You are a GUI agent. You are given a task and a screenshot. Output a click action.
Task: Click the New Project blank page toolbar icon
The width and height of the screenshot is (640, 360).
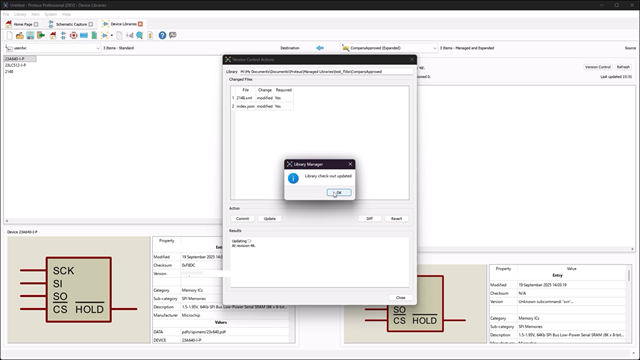coord(9,36)
